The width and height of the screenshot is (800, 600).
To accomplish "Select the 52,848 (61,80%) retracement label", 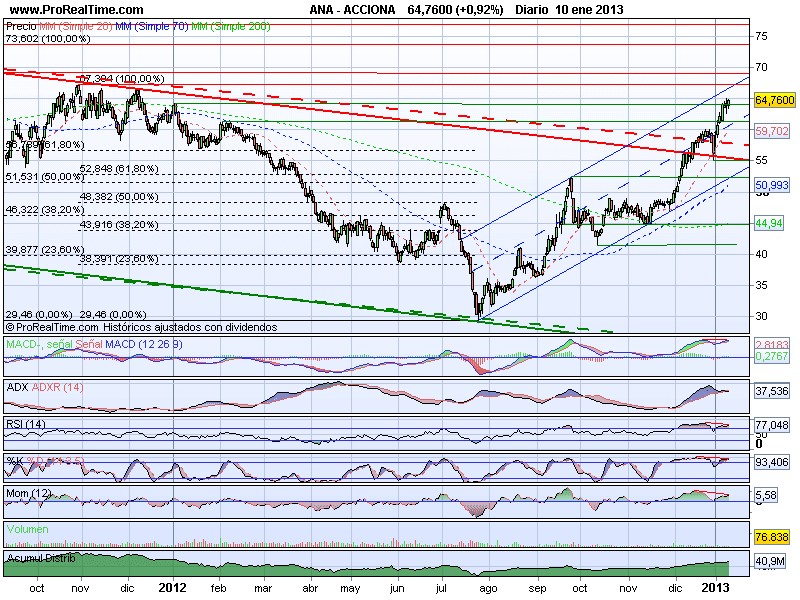I will [x=119, y=168].
